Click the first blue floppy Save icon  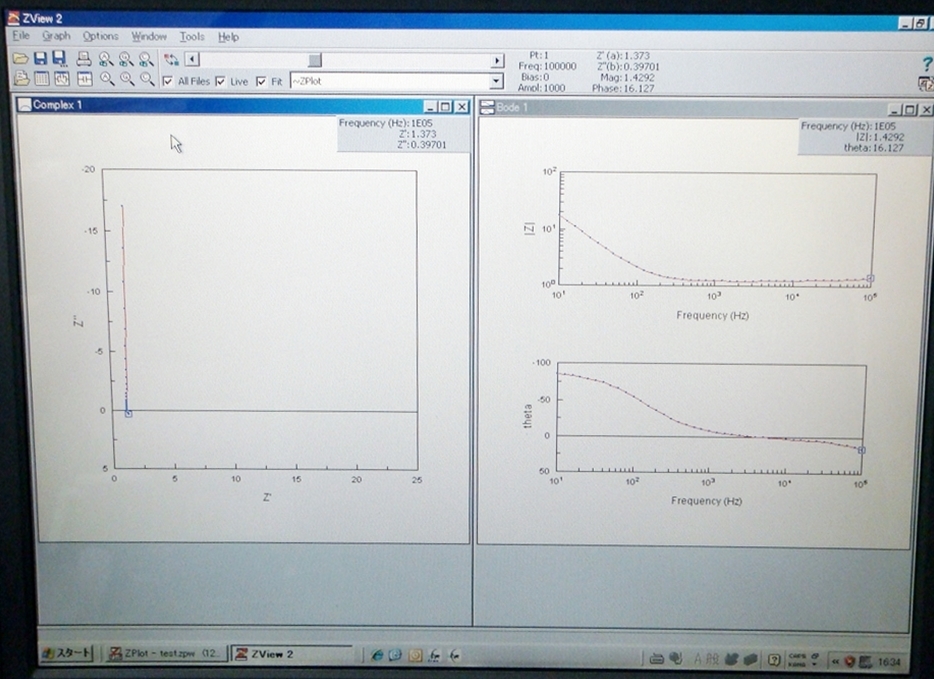pos(40,58)
